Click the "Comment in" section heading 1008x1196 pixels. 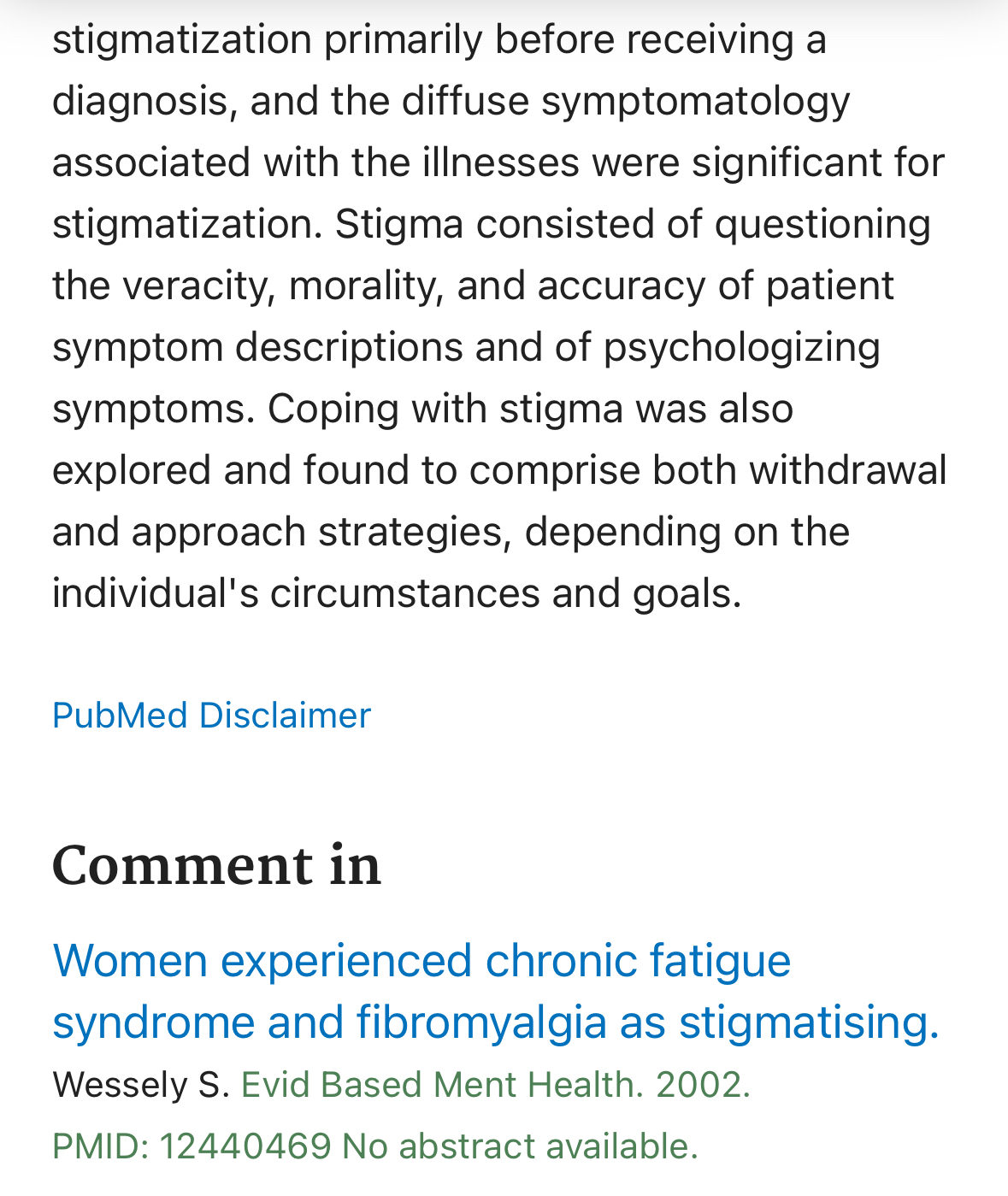tap(216, 865)
